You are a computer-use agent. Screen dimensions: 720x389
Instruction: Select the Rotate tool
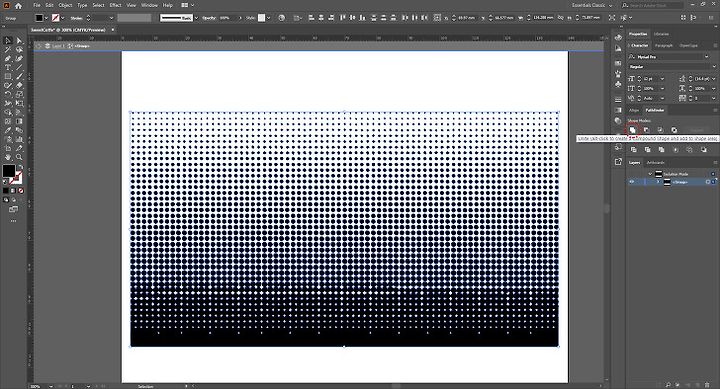click(7, 95)
